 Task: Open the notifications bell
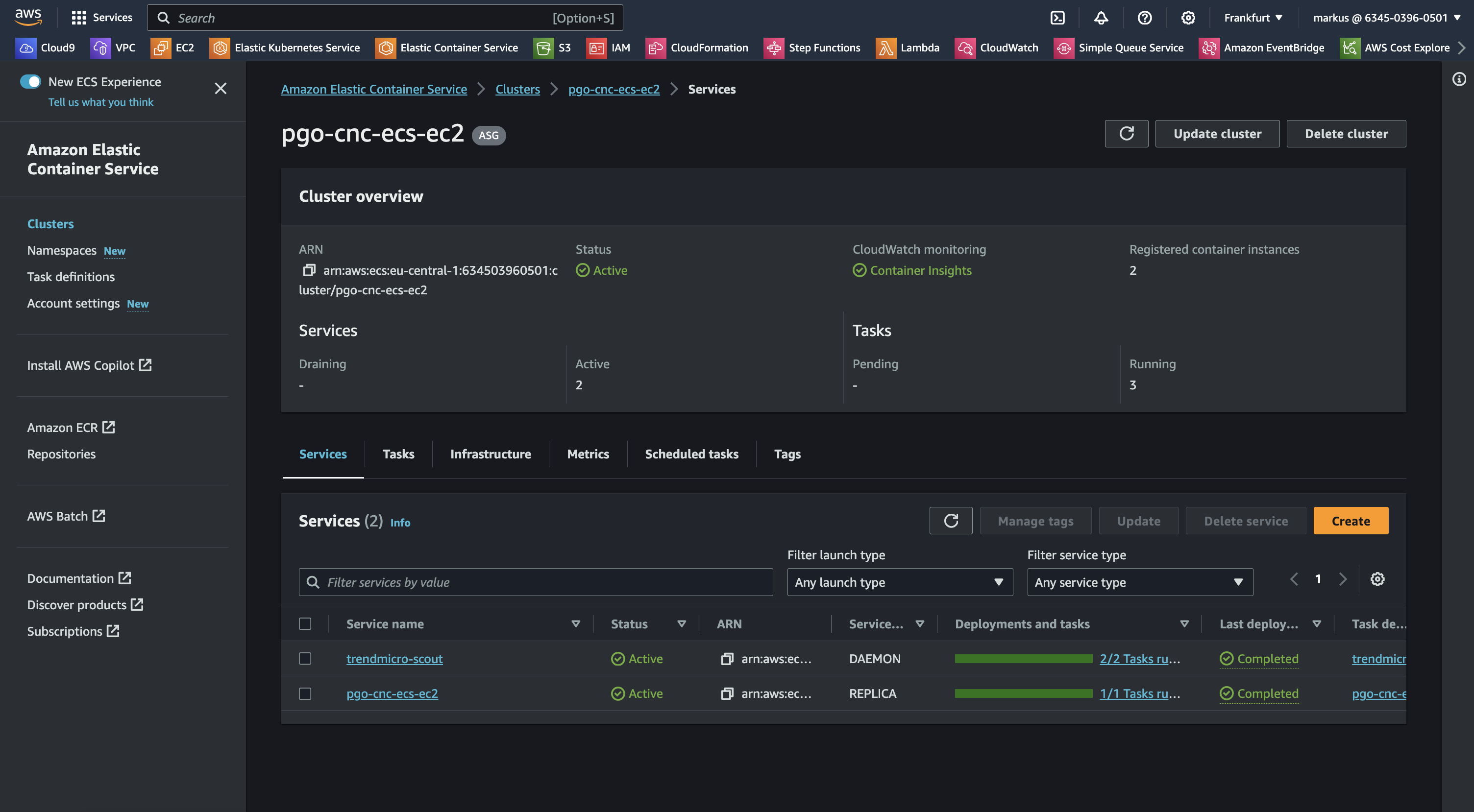pos(1101,18)
